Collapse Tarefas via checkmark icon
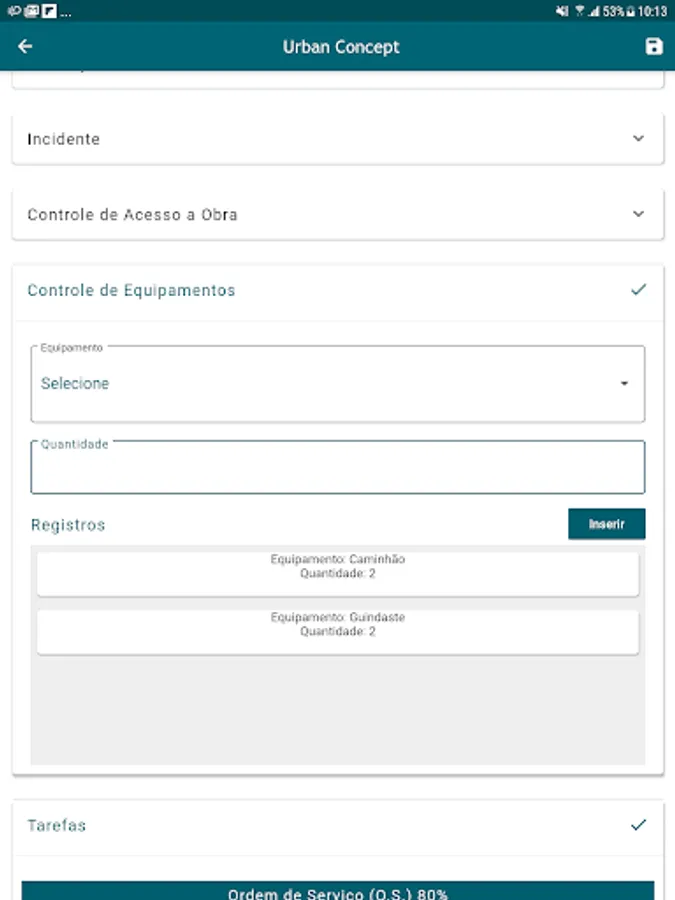This screenshot has height=900, width=675. 639,825
